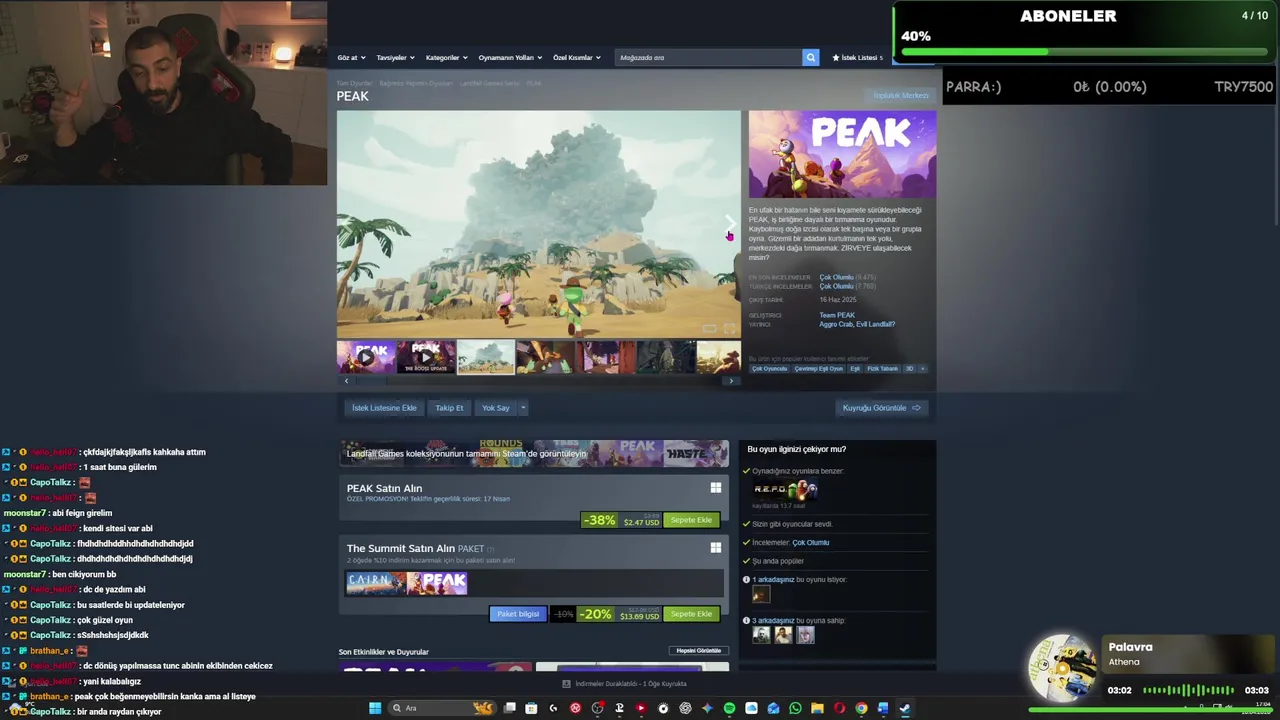This screenshot has height=720, width=1280.
Task: Click Bağımsız Yapımcı Oyunları breadcrumb
Action: tap(415, 83)
